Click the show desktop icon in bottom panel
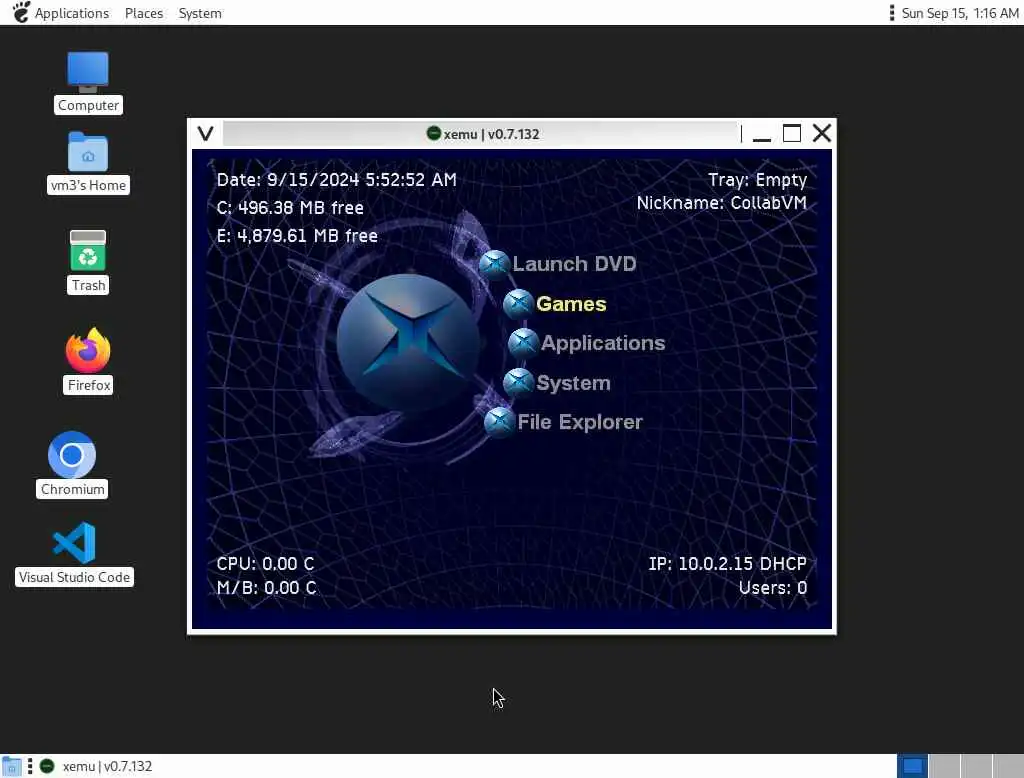1024x778 pixels. 11,766
